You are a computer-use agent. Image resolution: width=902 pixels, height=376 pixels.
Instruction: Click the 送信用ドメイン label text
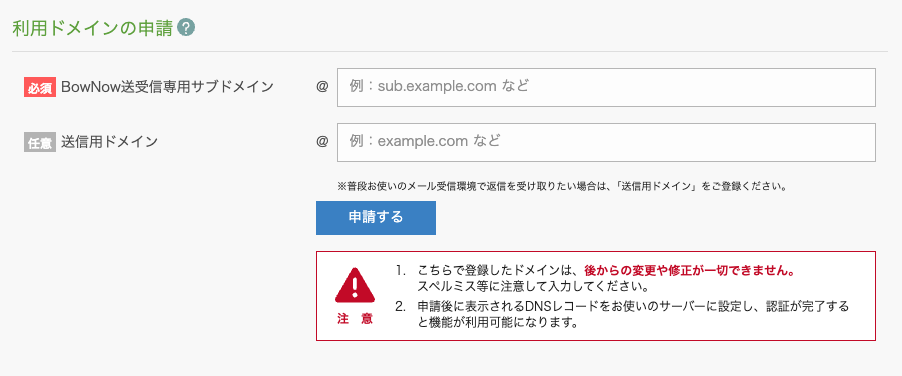109,142
